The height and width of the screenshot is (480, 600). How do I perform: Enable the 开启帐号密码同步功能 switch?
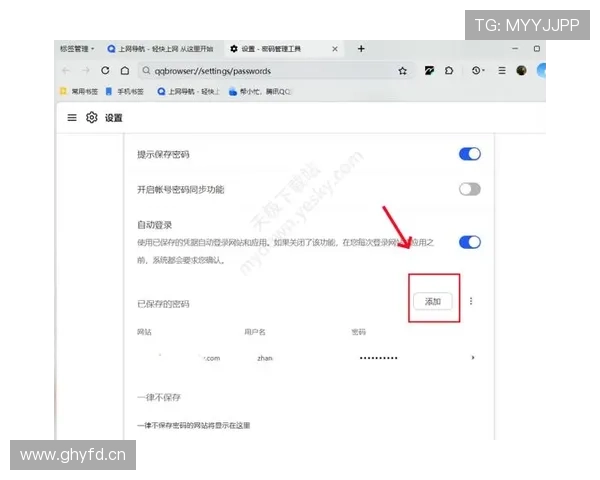pyautogui.click(x=470, y=189)
